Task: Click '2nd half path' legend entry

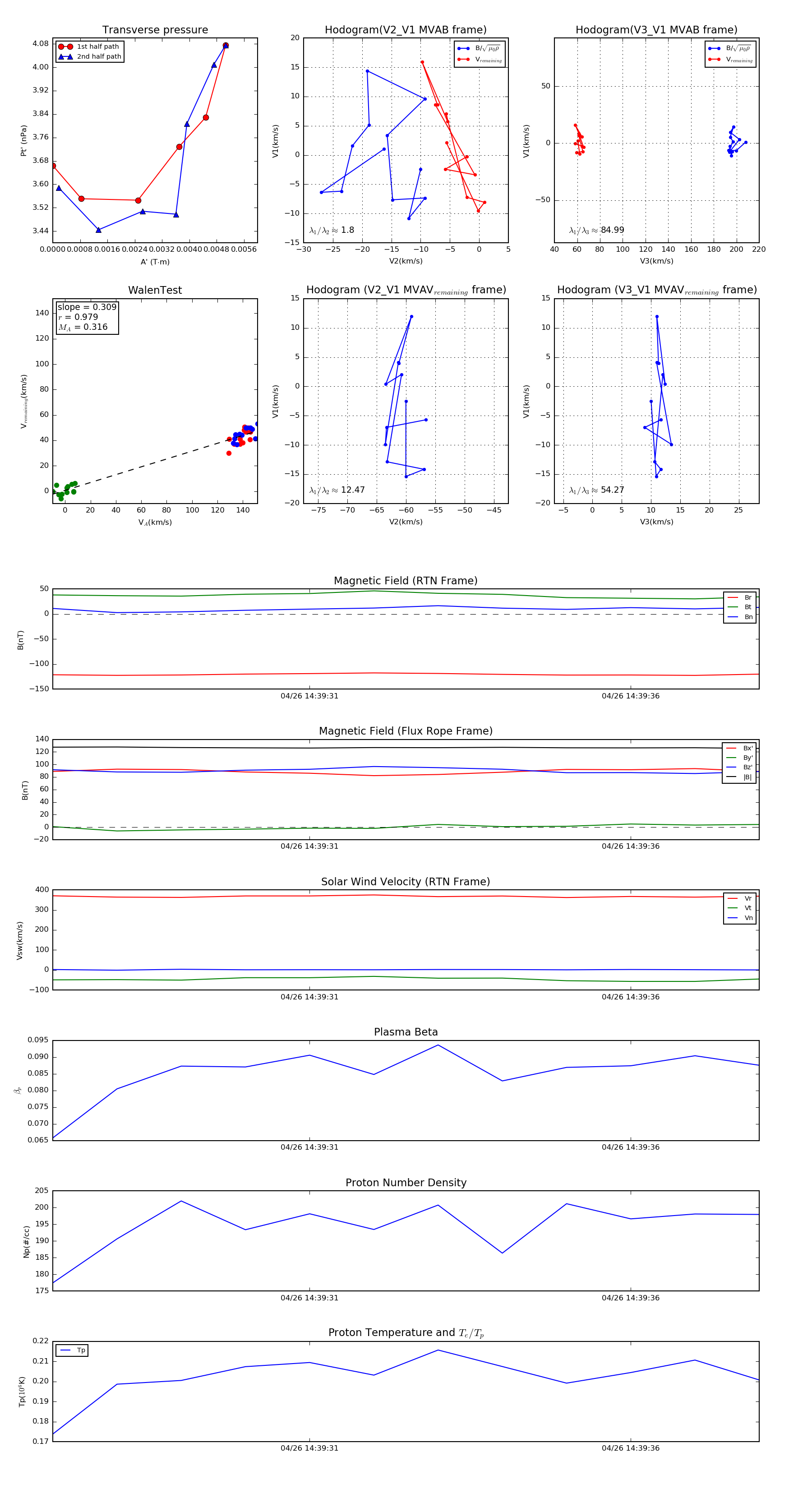Action: 90,57
